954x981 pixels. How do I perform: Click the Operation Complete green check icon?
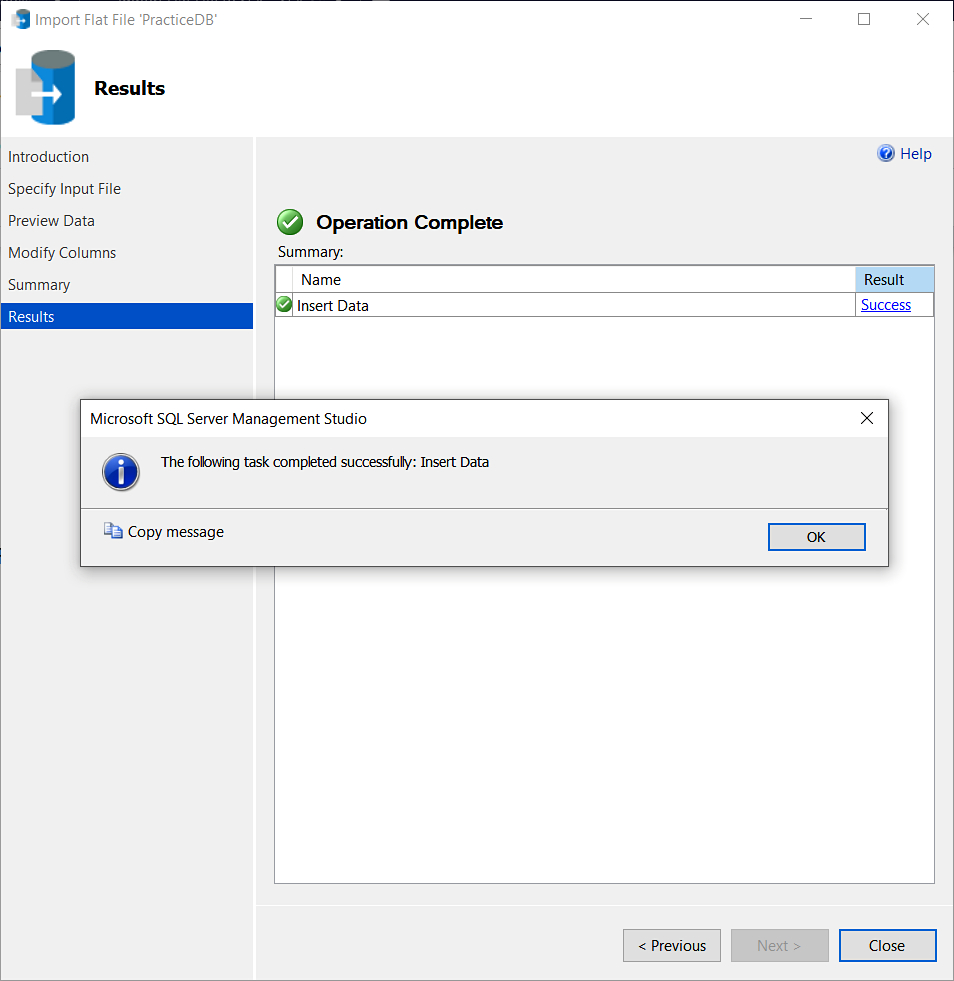point(290,221)
